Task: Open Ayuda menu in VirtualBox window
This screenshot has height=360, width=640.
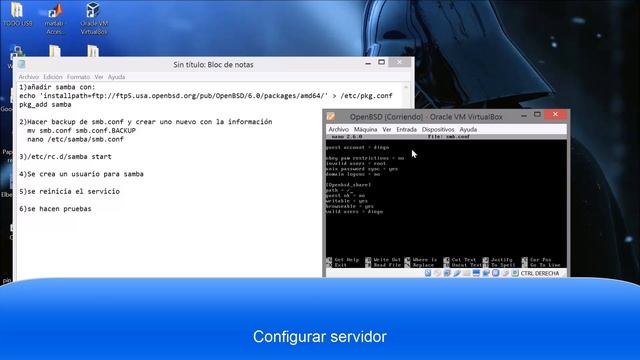Action: click(468, 129)
